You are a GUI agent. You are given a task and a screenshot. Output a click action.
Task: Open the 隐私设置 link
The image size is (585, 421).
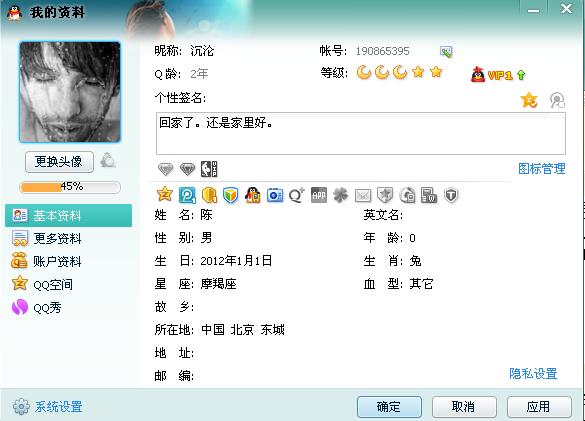click(x=533, y=374)
